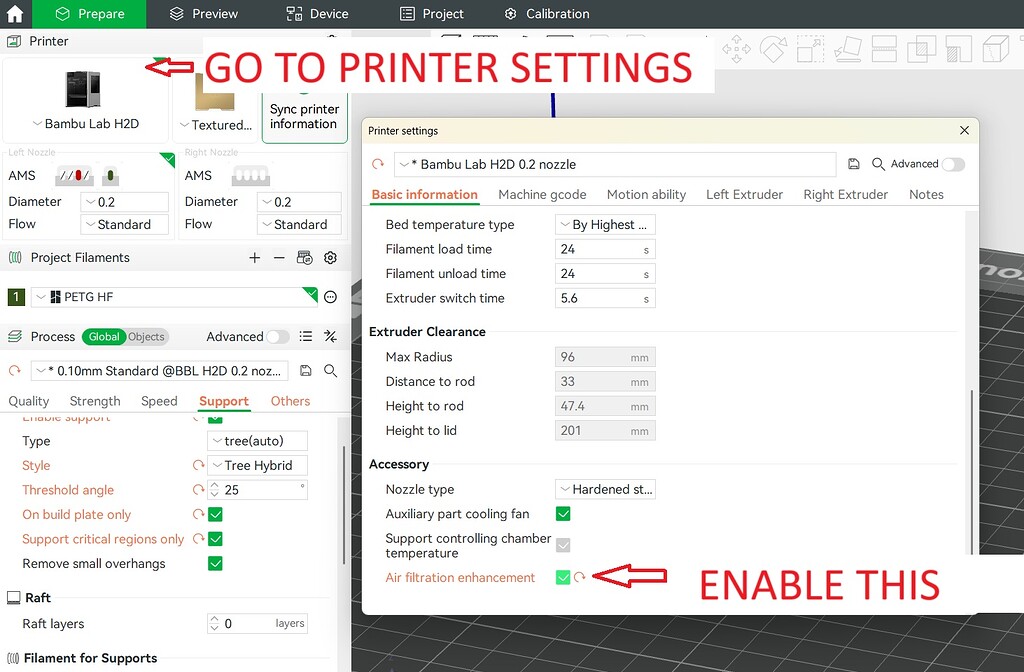Uncheck Auxiliary part cooling fan
The height and width of the screenshot is (672, 1024).
coord(563,514)
